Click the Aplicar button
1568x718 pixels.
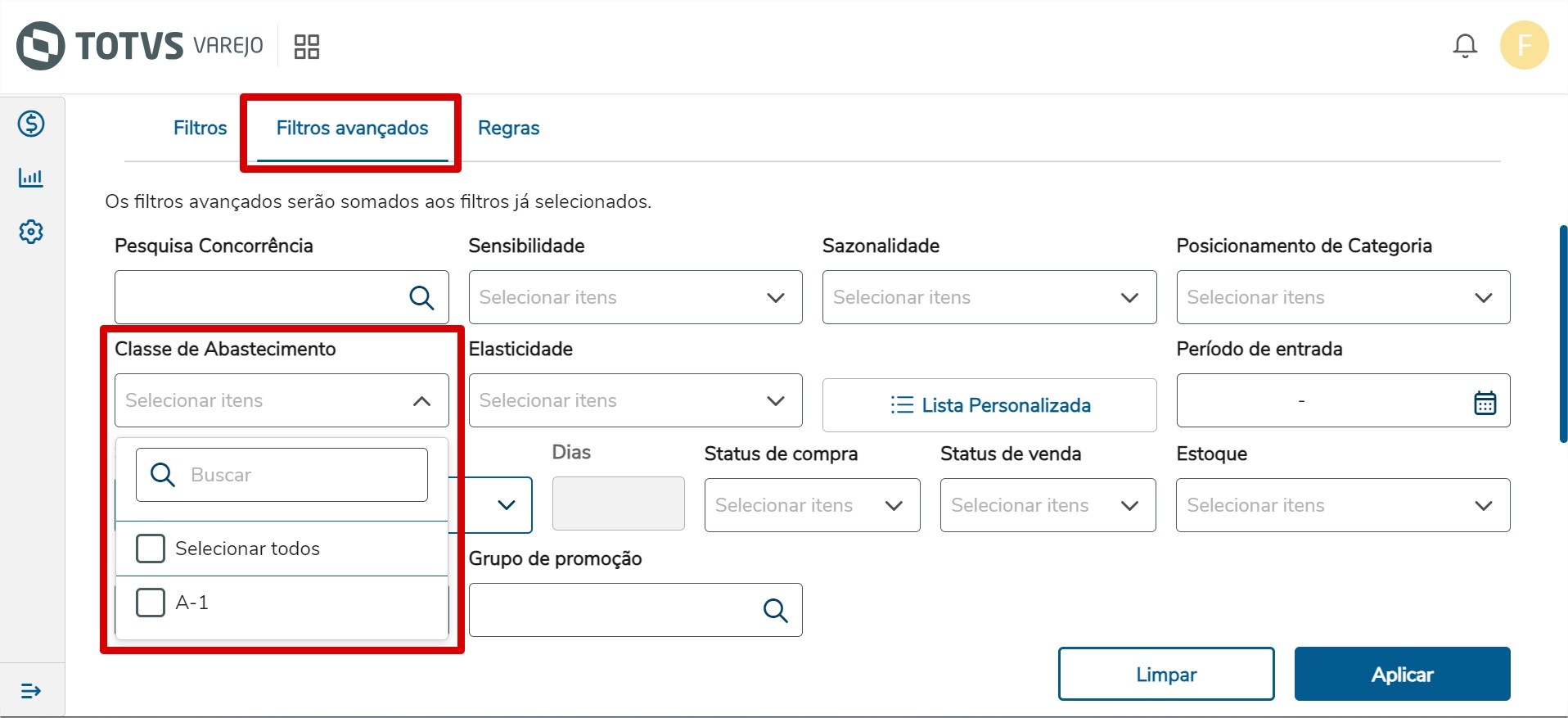(x=1402, y=675)
